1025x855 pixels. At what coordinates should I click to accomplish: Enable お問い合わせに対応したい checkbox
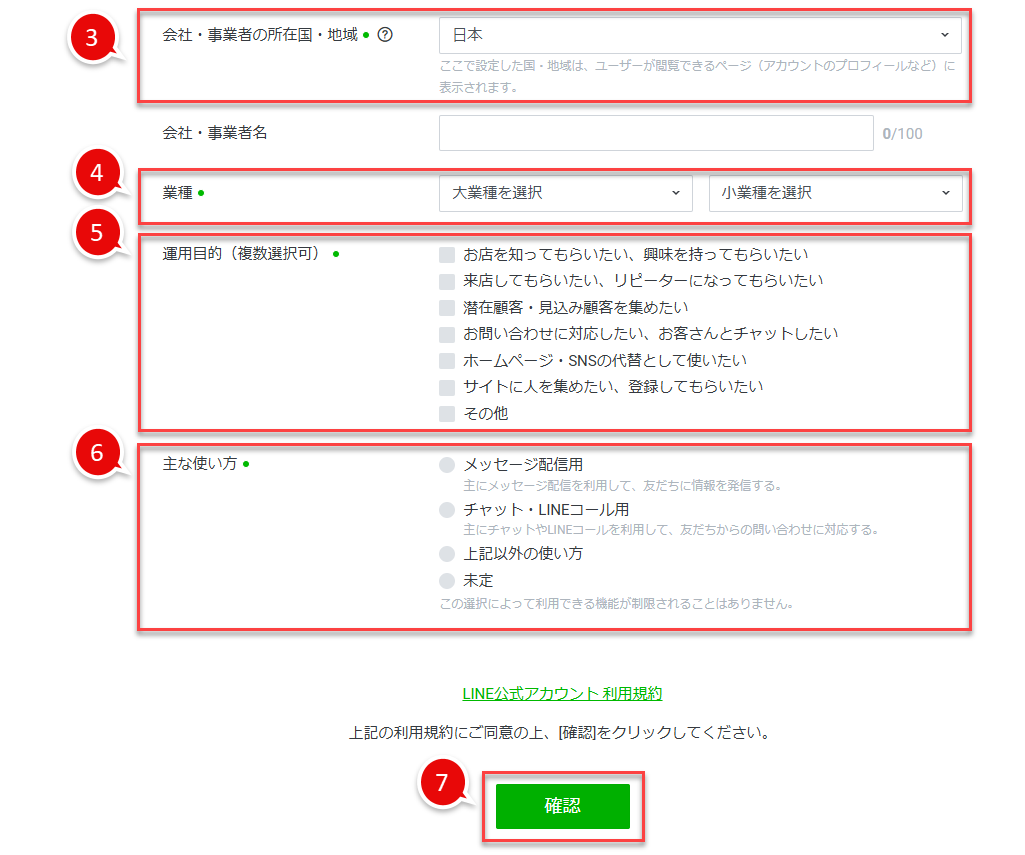click(x=447, y=334)
